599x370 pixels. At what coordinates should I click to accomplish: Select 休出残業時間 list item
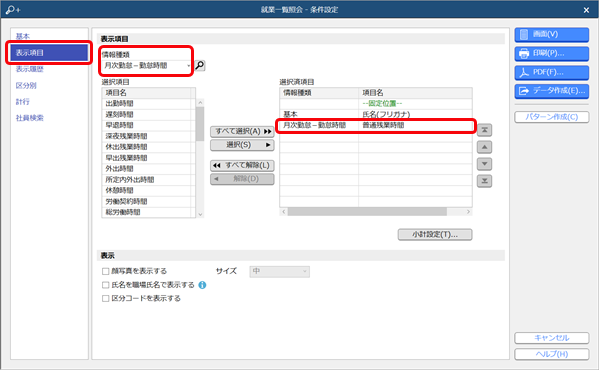(148, 147)
